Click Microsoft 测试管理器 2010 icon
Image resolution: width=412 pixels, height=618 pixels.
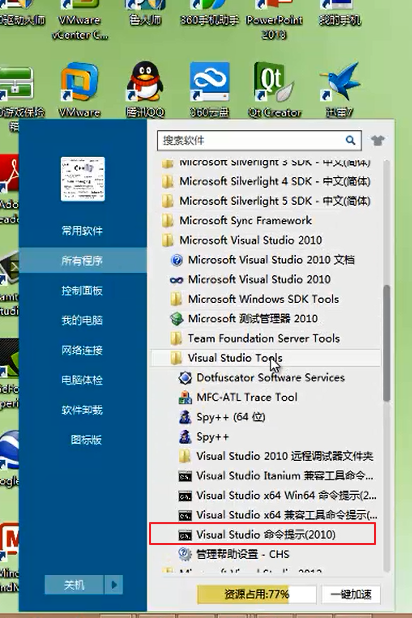pyautogui.click(x=177, y=319)
